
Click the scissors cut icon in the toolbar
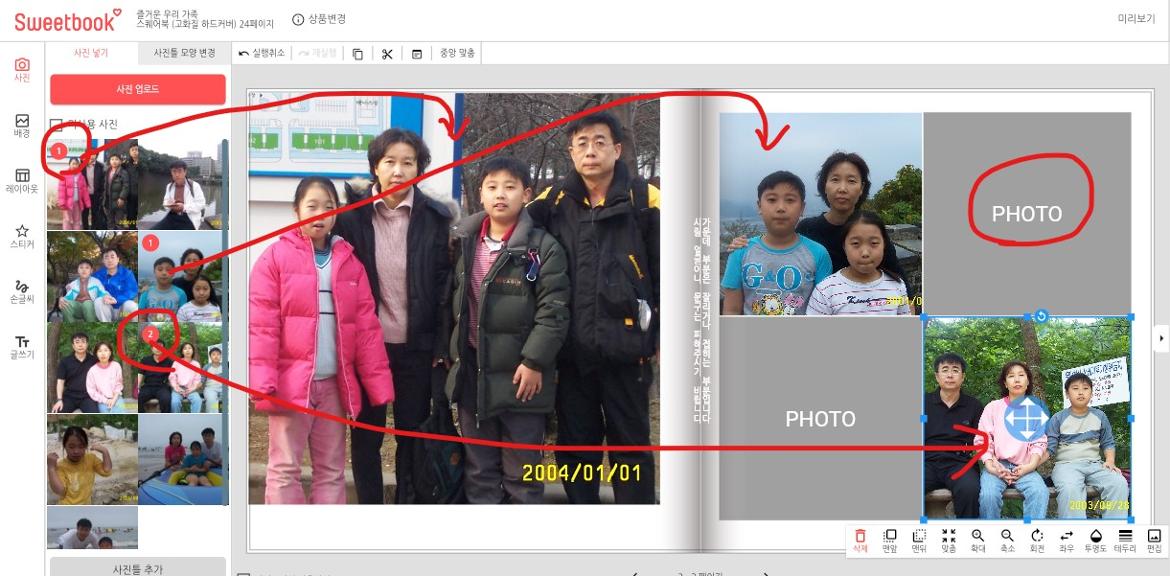coord(387,53)
